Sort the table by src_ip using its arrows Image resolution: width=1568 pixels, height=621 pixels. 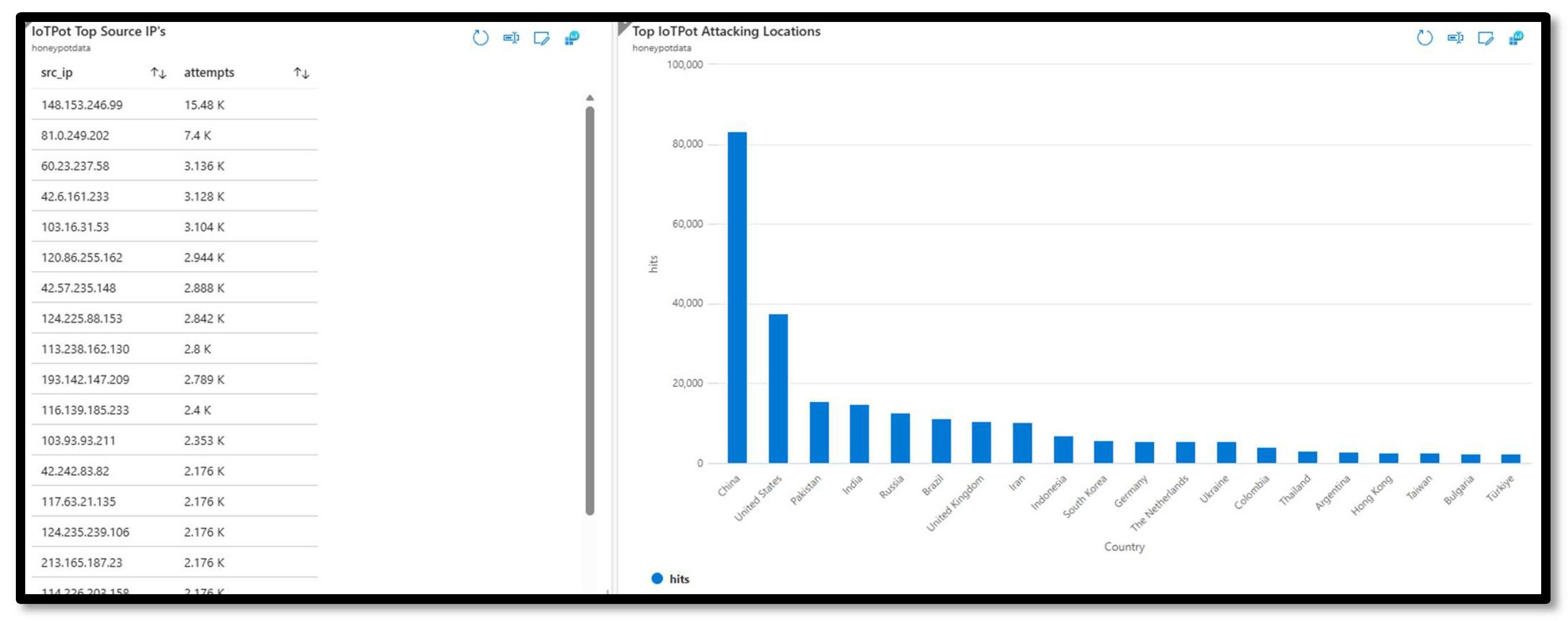tap(158, 73)
